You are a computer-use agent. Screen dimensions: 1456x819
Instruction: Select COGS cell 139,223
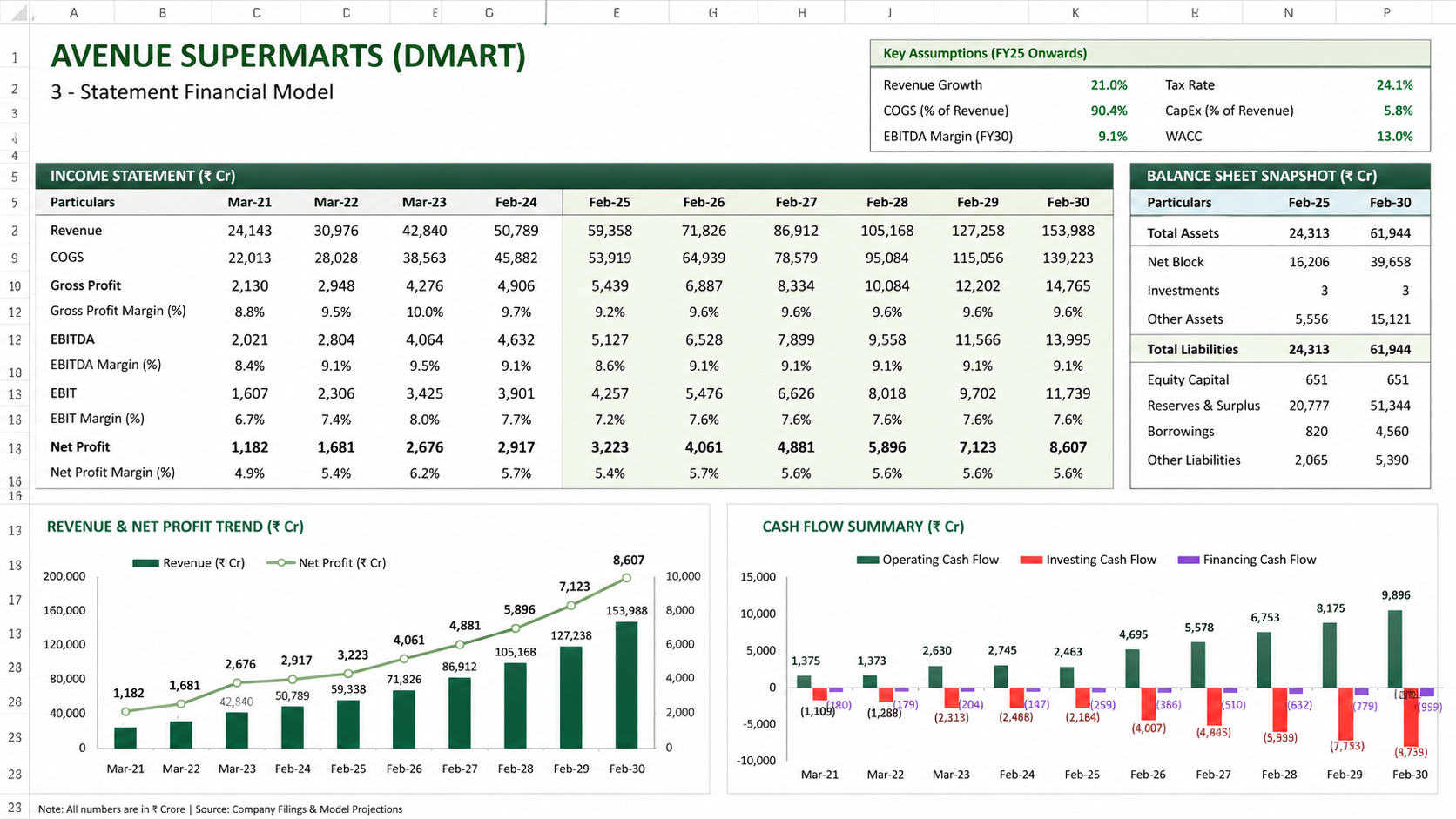click(x=1068, y=258)
